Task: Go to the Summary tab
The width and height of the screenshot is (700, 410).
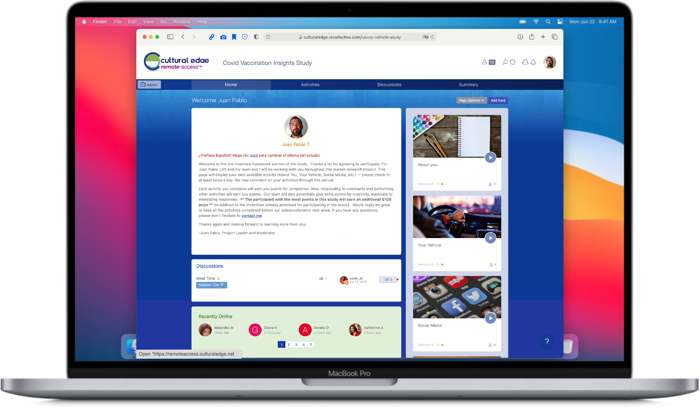Action: pos(468,85)
